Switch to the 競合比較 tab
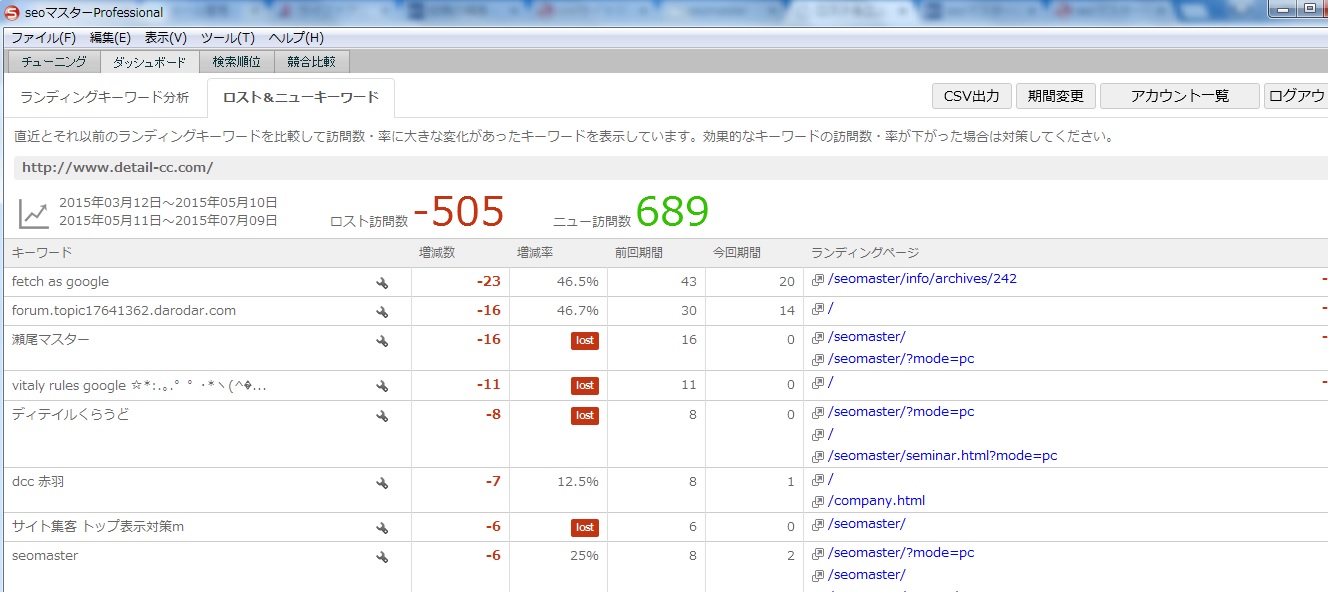1328x592 pixels. [x=311, y=62]
